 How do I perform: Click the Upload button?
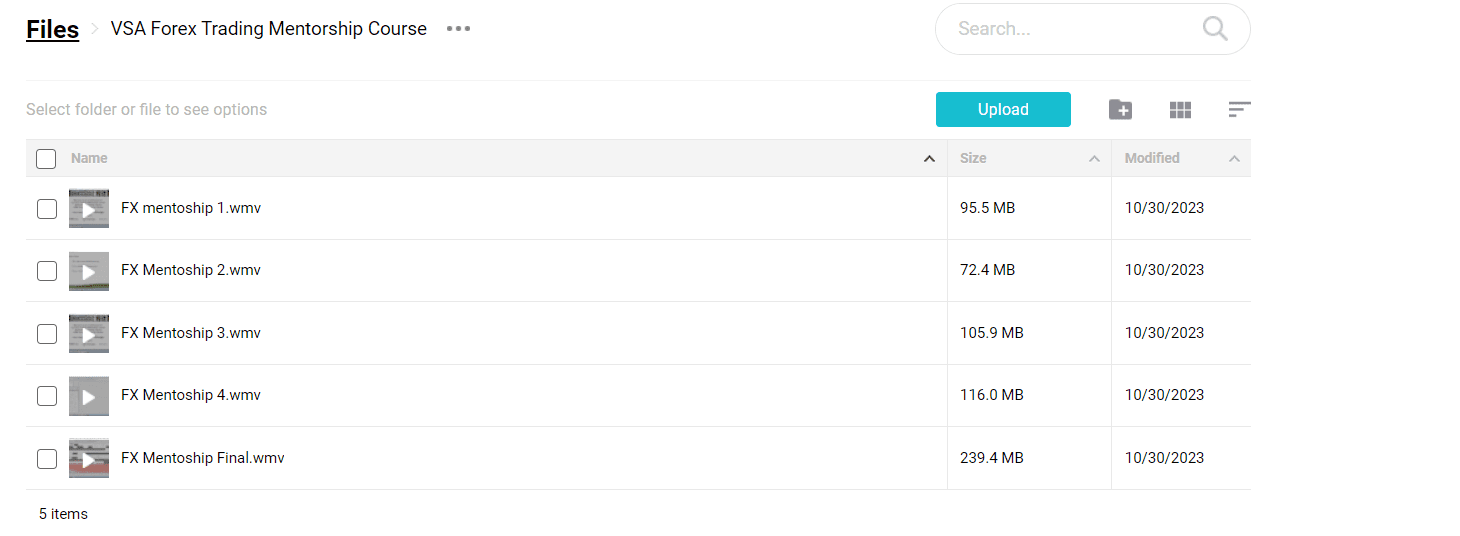[x=1003, y=110]
